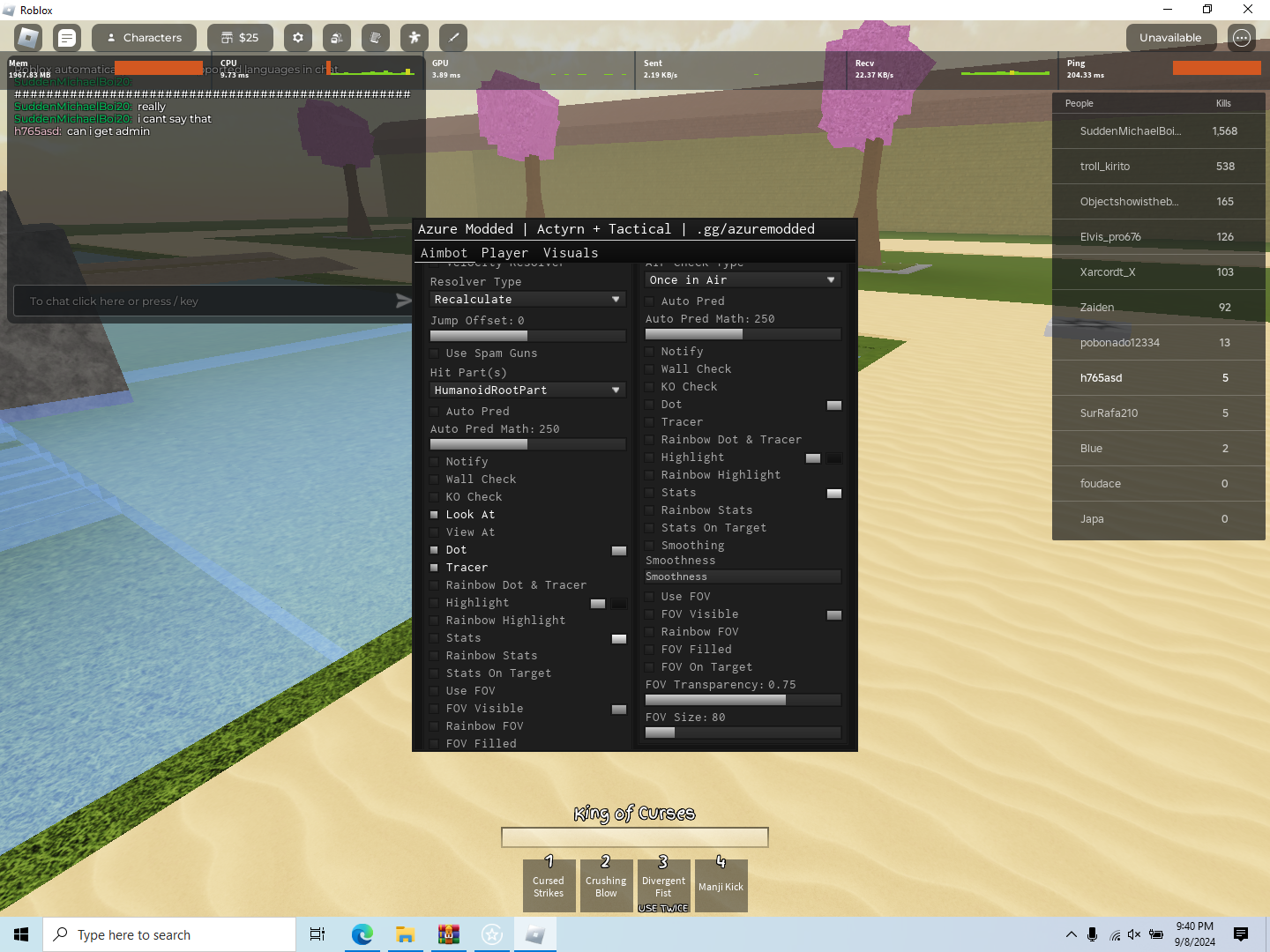Select SuddenMichaelBoi player in leaderboard

click(1159, 131)
